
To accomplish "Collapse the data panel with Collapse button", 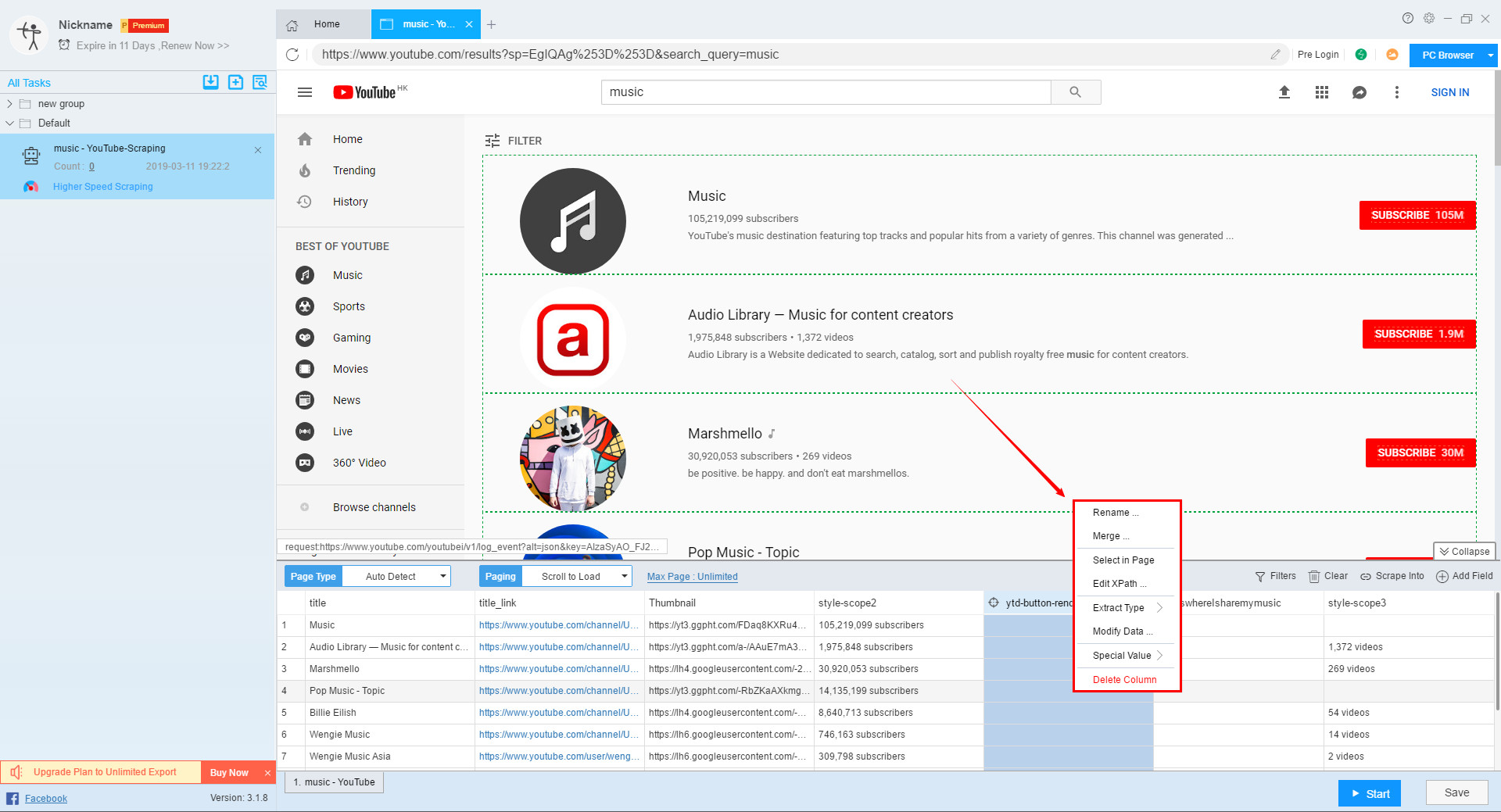I will [x=1464, y=551].
